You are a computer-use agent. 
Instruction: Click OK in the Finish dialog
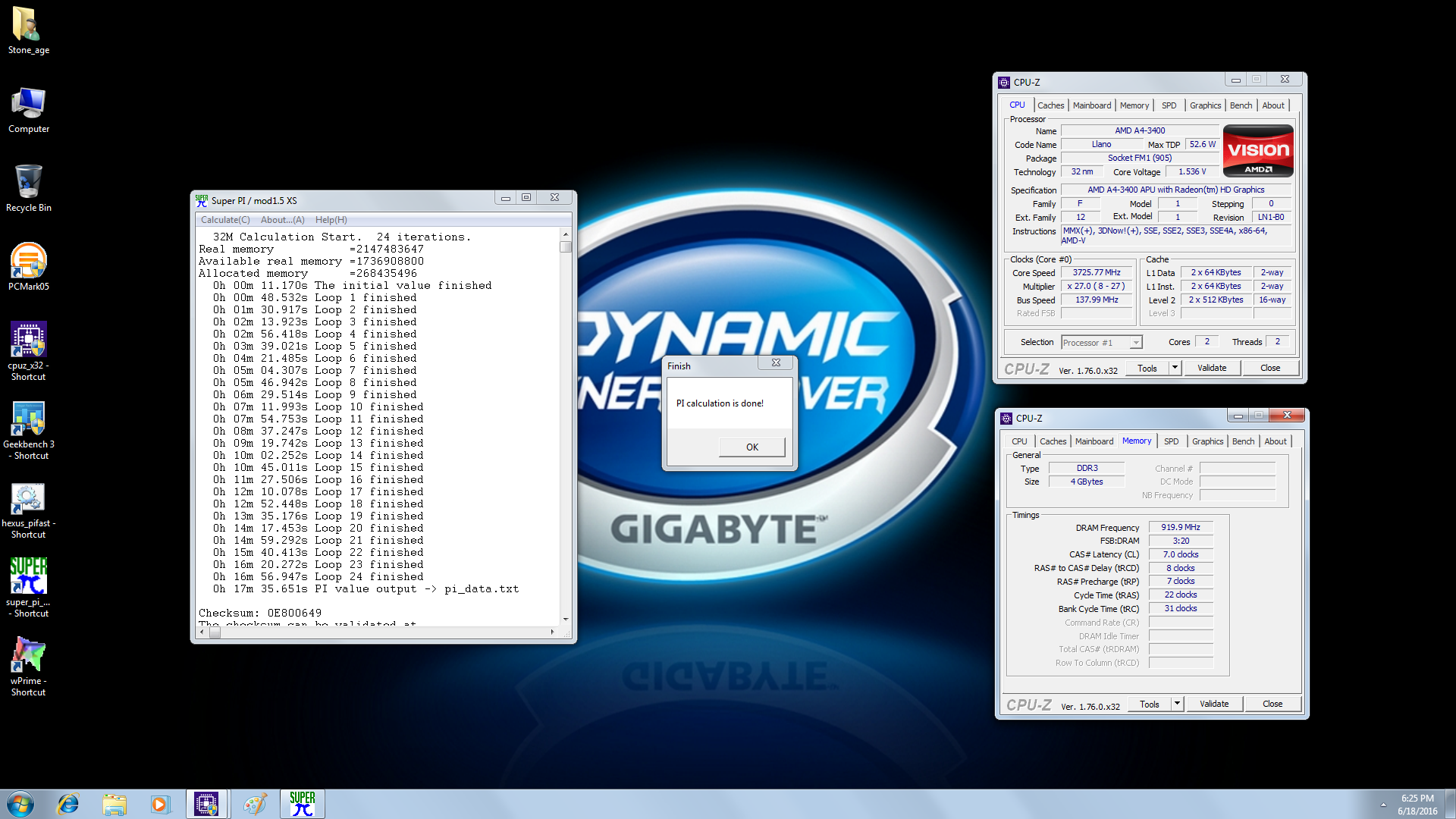point(752,447)
